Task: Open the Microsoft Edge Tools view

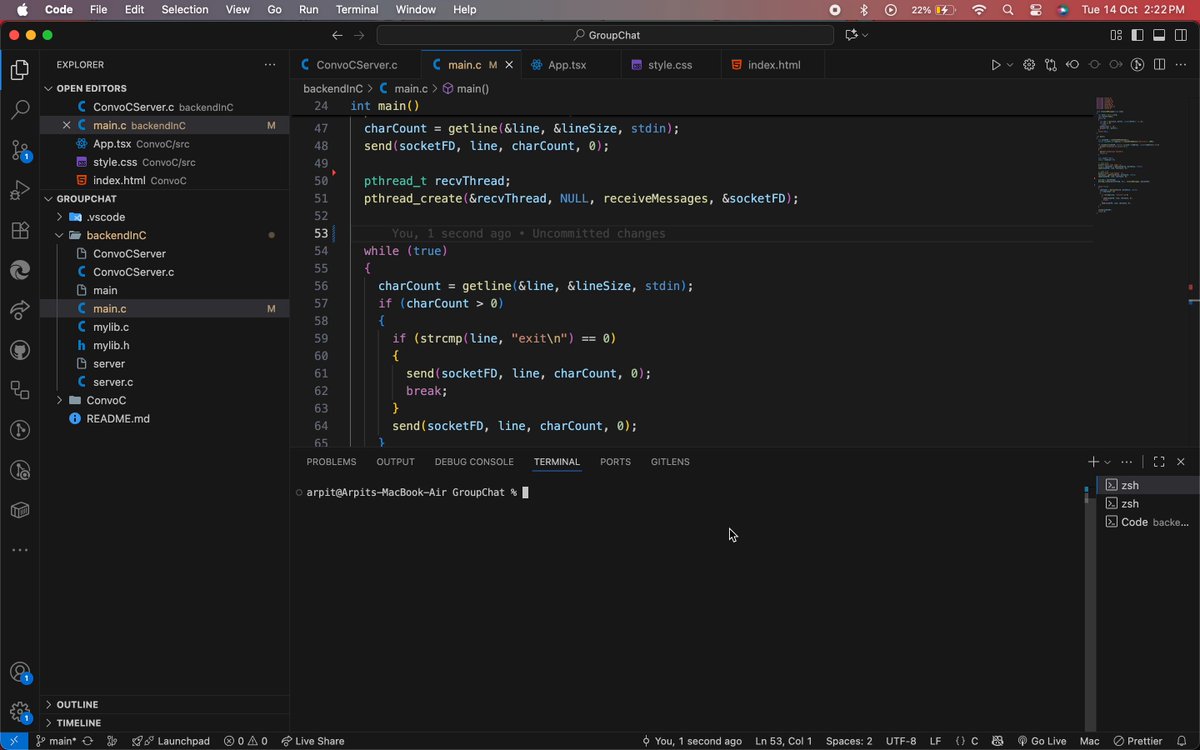Action: coord(19,270)
